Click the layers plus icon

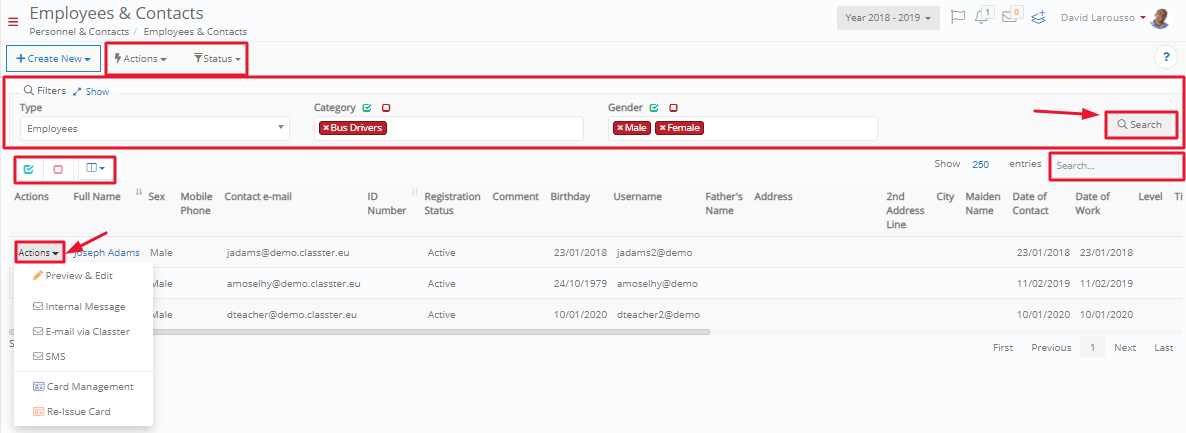pos(1039,17)
